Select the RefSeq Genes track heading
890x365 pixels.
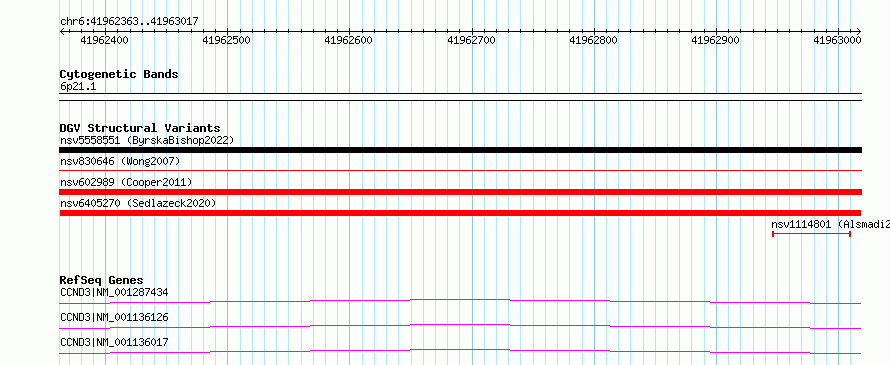(x=102, y=280)
